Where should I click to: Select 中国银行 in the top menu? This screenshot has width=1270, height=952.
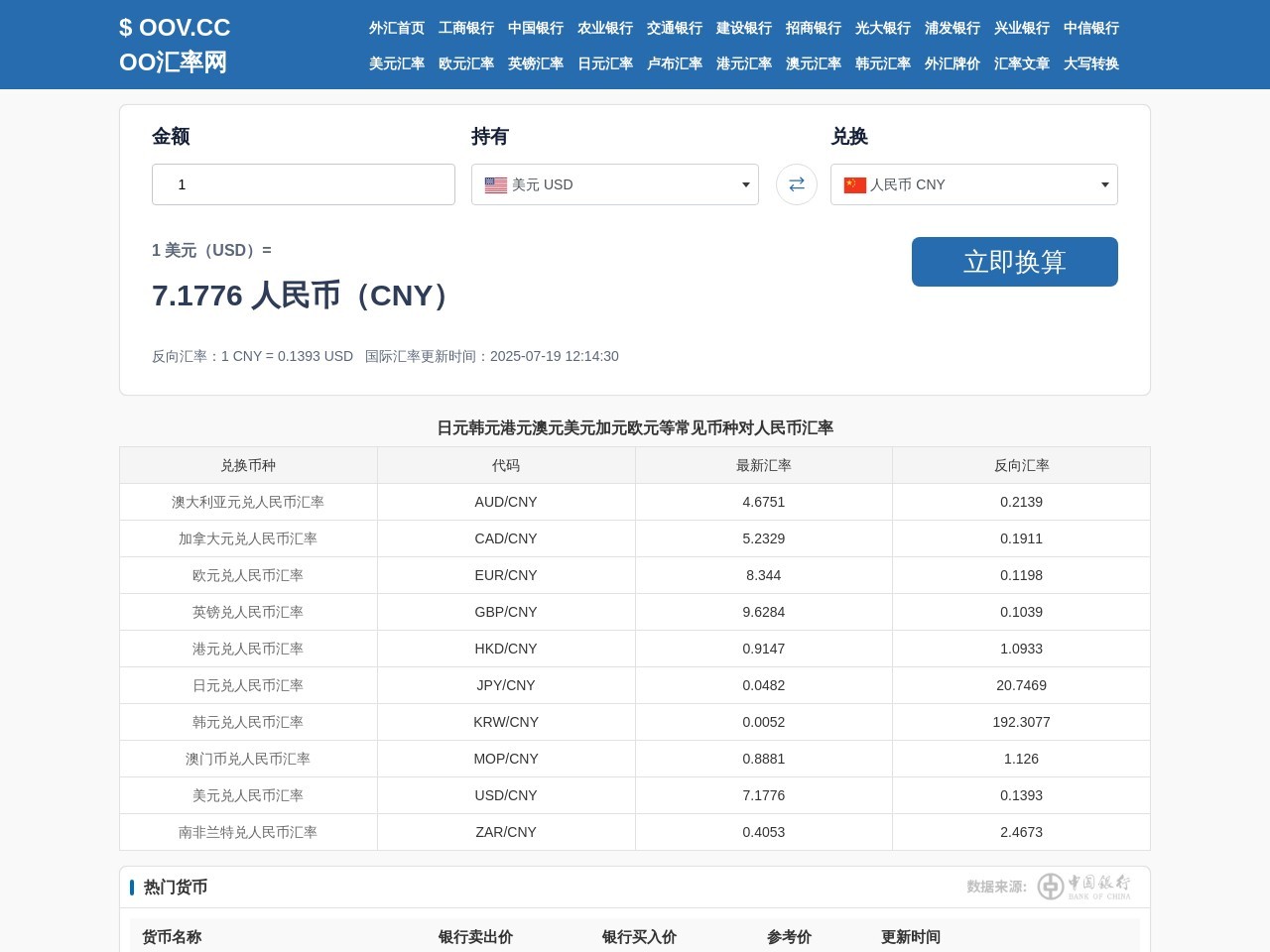(x=535, y=28)
